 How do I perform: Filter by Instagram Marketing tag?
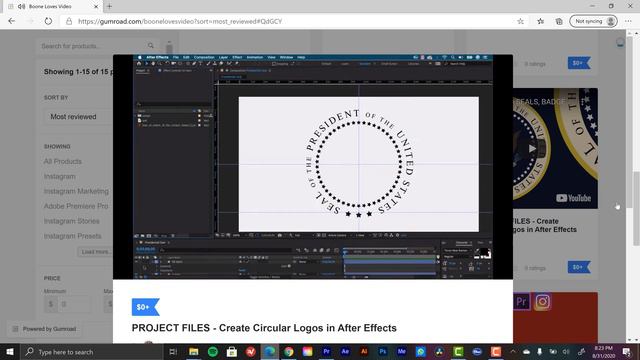click(x=76, y=191)
